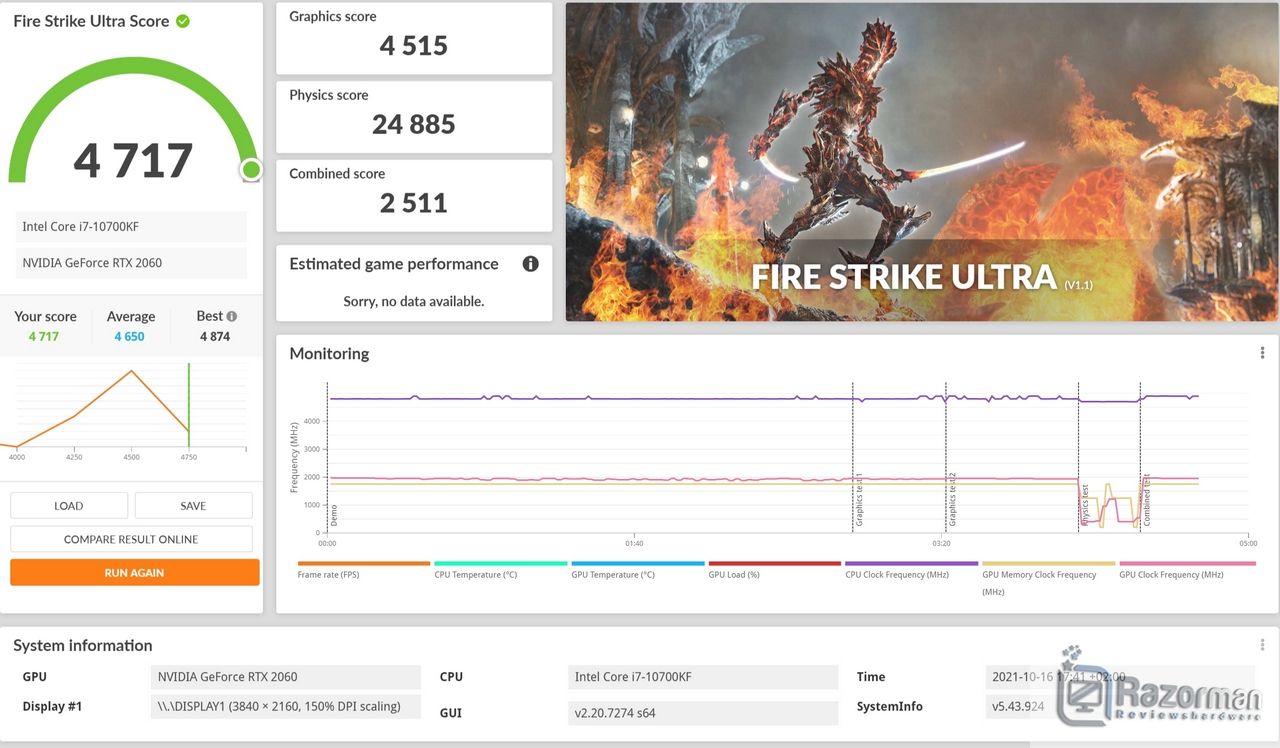Open the Estimated game performance info icon

point(531,264)
